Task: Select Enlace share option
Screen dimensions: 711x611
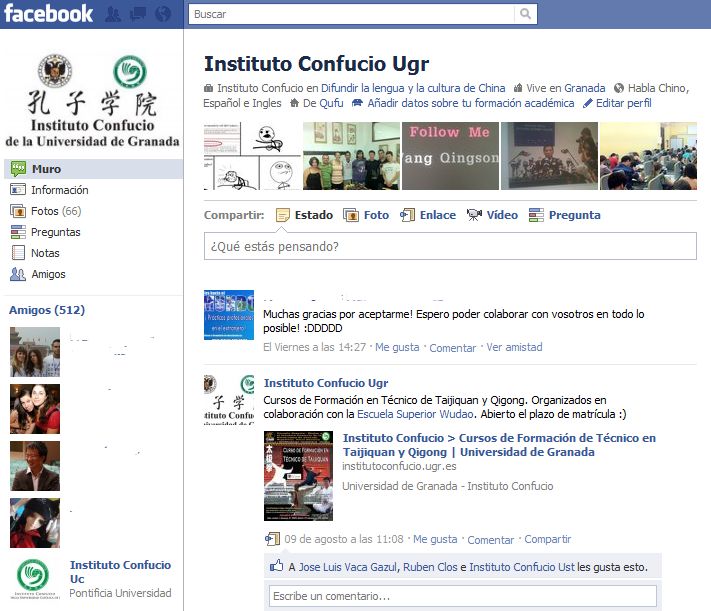Action: (x=438, y=215)
